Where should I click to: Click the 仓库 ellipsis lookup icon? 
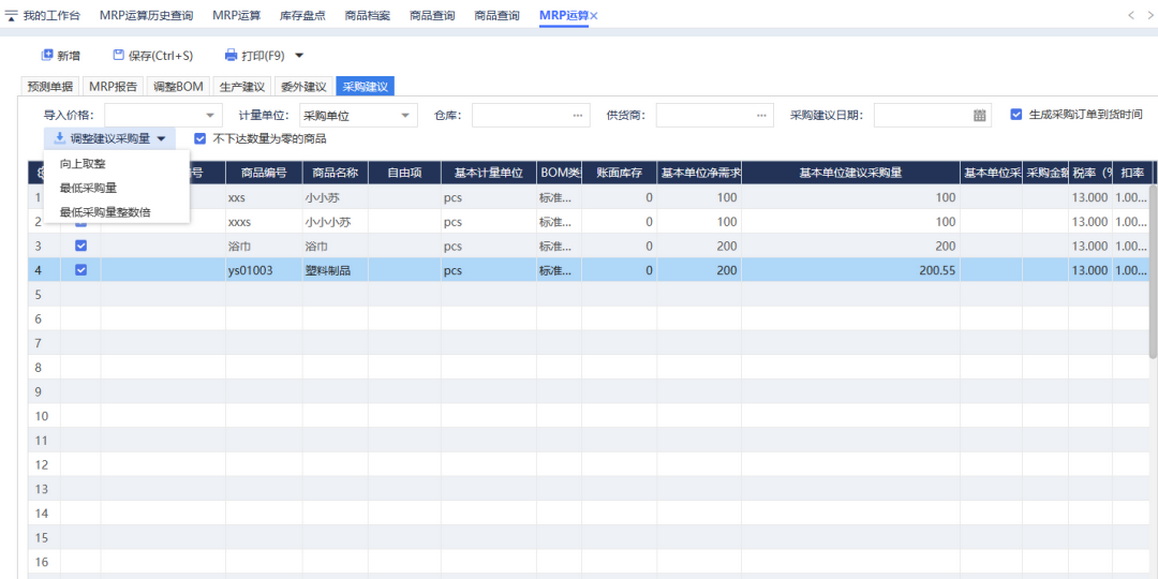point(578,116)
